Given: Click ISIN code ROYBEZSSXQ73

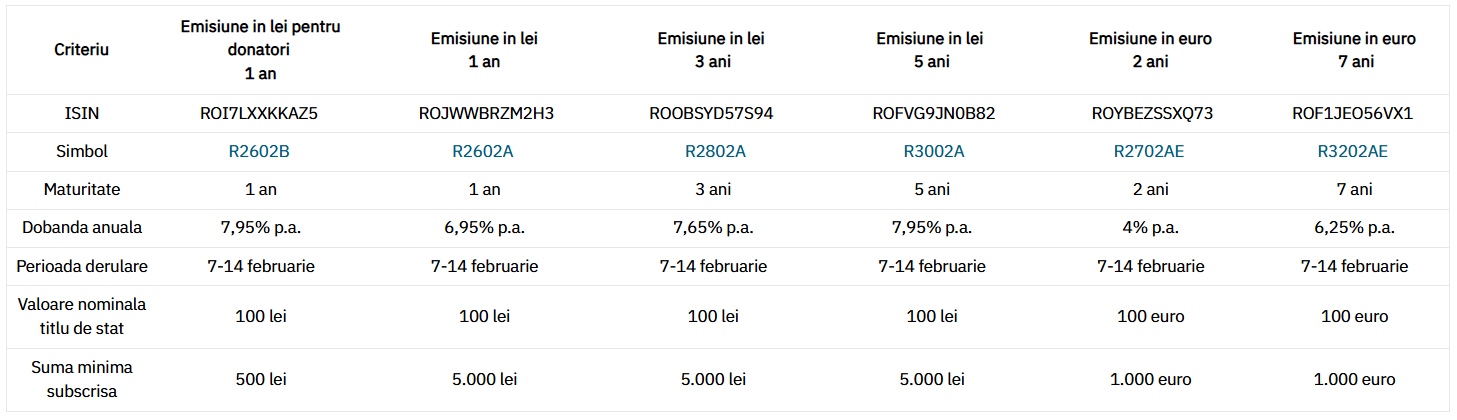Looking at the screenshot, I should pos(1152,114).
